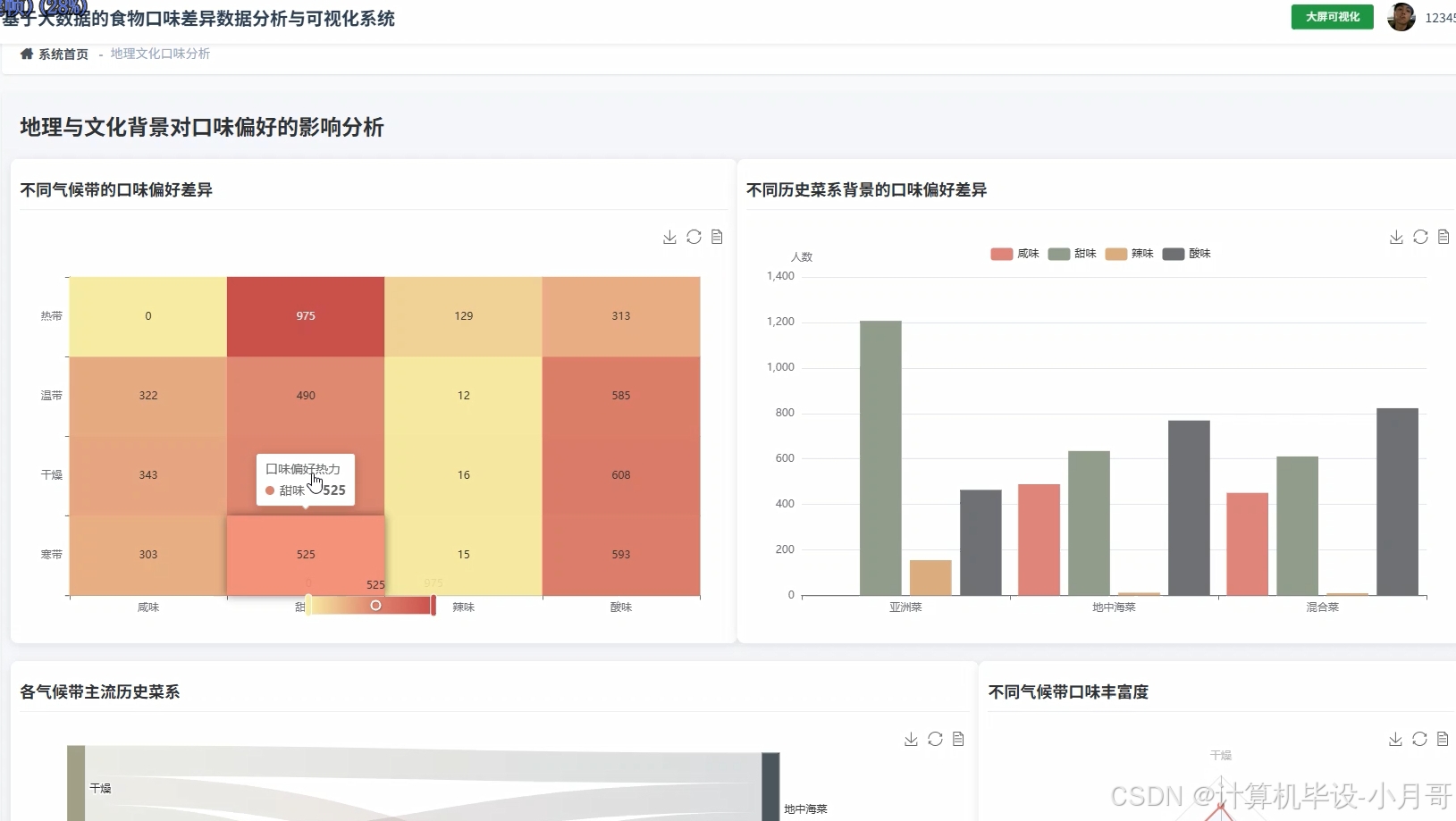Image resolution: width=1456 pixels, height=821 pixels.
Task: Click the heatmap color gradient bar
Action: click(x=371, y=606)
